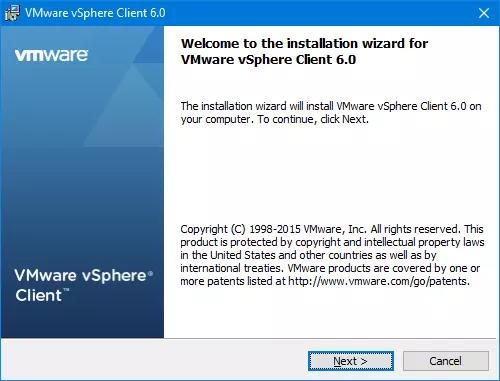Screen dimensions: 500x381
Task: Click the 'international treaties' text
Action: [232, 268]
